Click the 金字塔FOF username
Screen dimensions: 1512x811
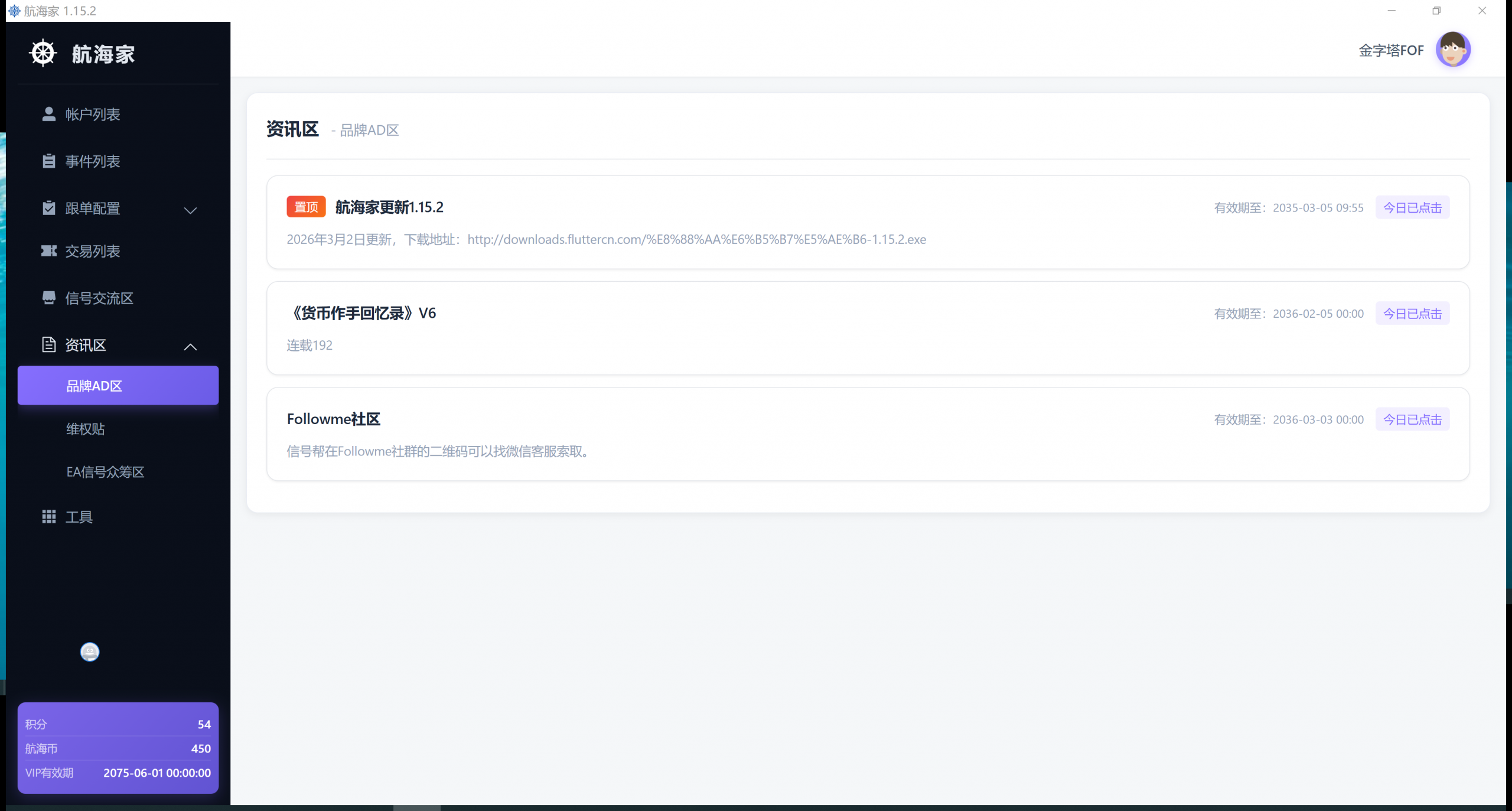(1391, 51)
